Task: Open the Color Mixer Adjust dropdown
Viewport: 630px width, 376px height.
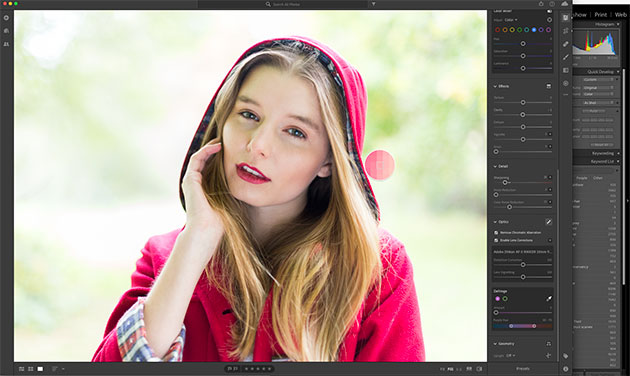Action: click(x=511, y=20)
